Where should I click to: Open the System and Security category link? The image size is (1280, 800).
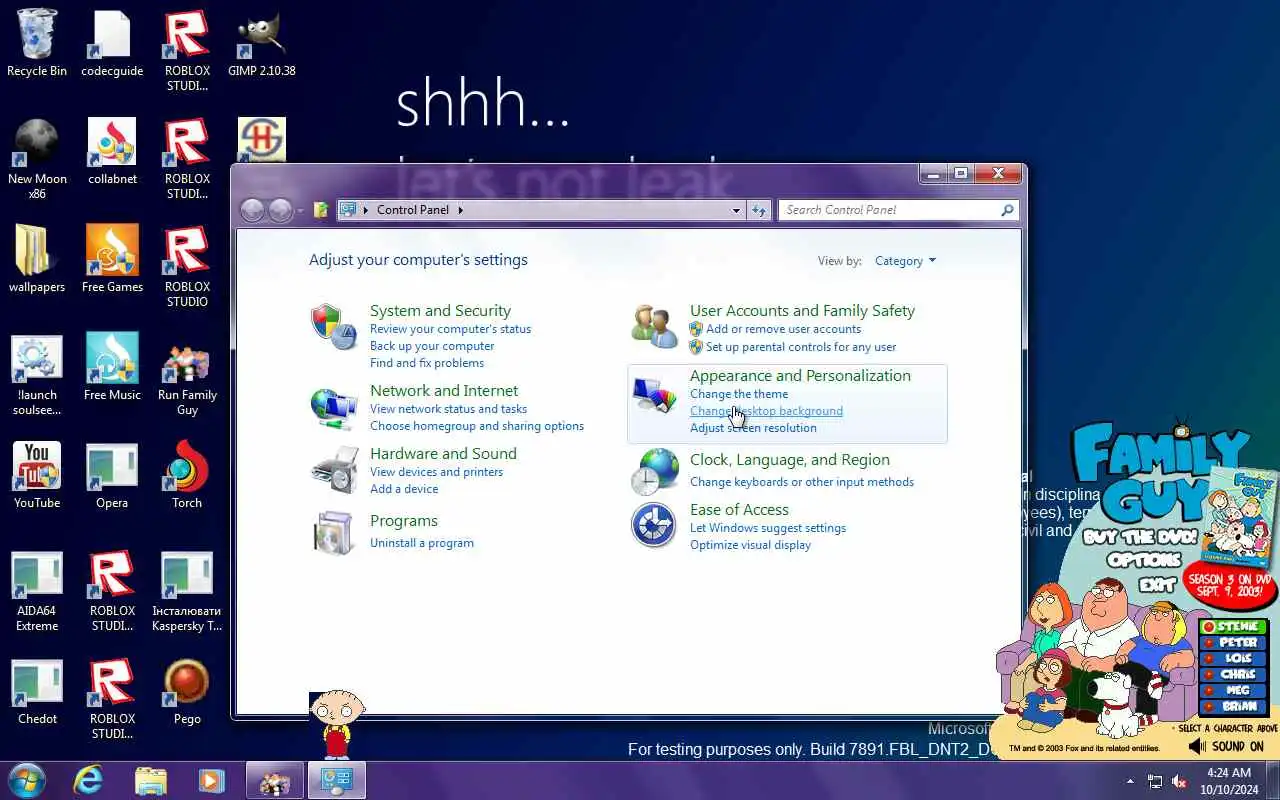pos(440,311)
